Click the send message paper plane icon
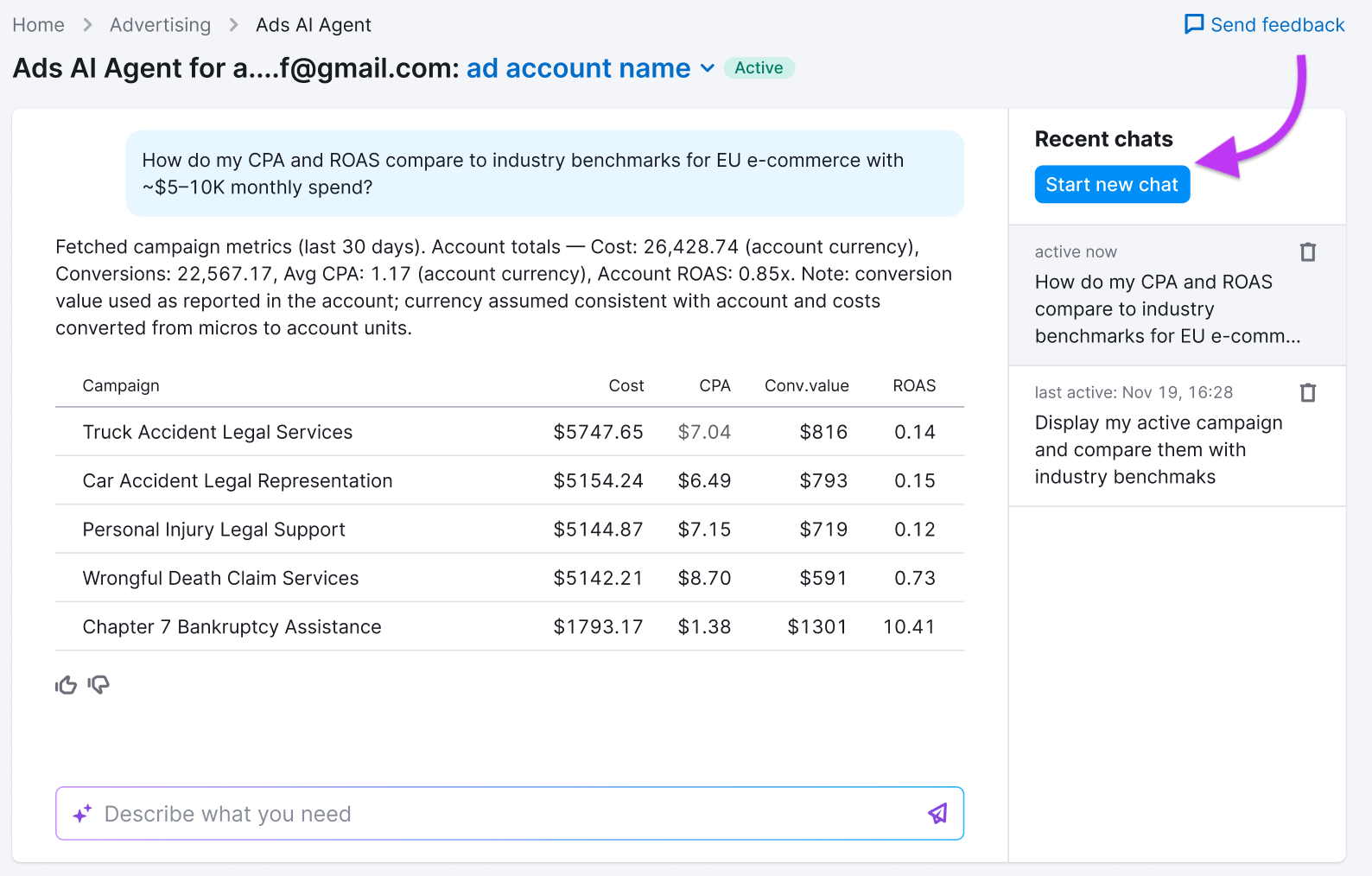1372x876 pixels. tap(937, 813)
